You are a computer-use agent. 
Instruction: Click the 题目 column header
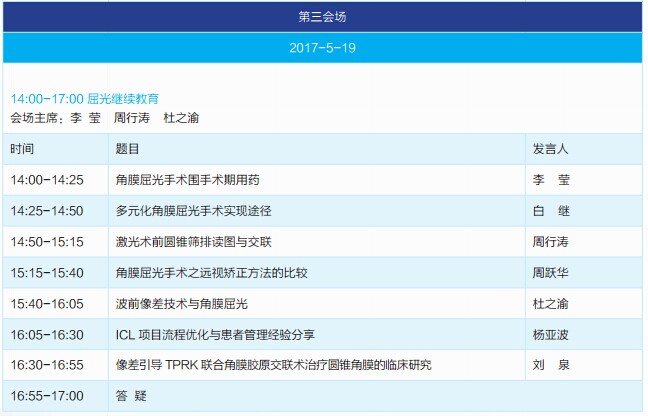coord(127,149)
